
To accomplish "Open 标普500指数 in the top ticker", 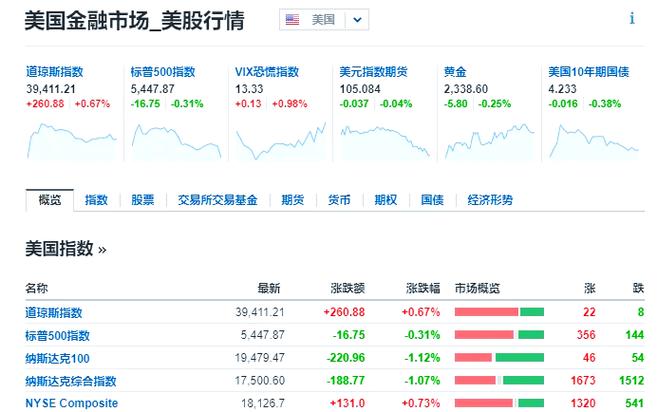I will pyautogui.click(x=163, y=72).
